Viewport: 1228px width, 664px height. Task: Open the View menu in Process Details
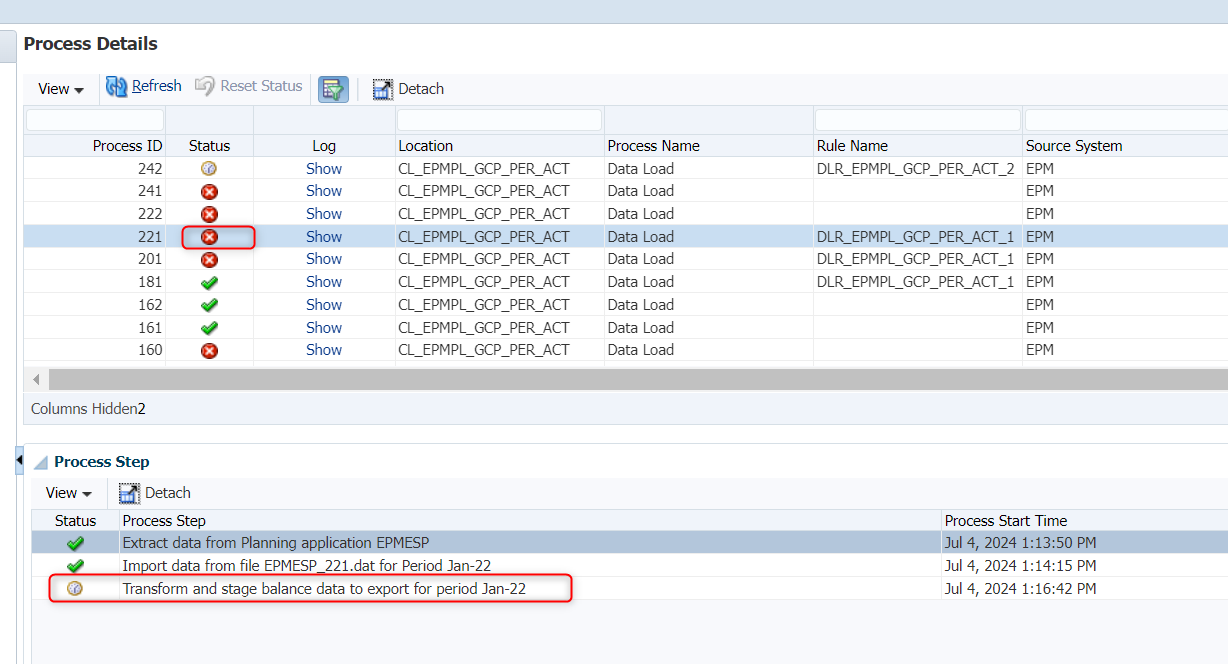61,89
